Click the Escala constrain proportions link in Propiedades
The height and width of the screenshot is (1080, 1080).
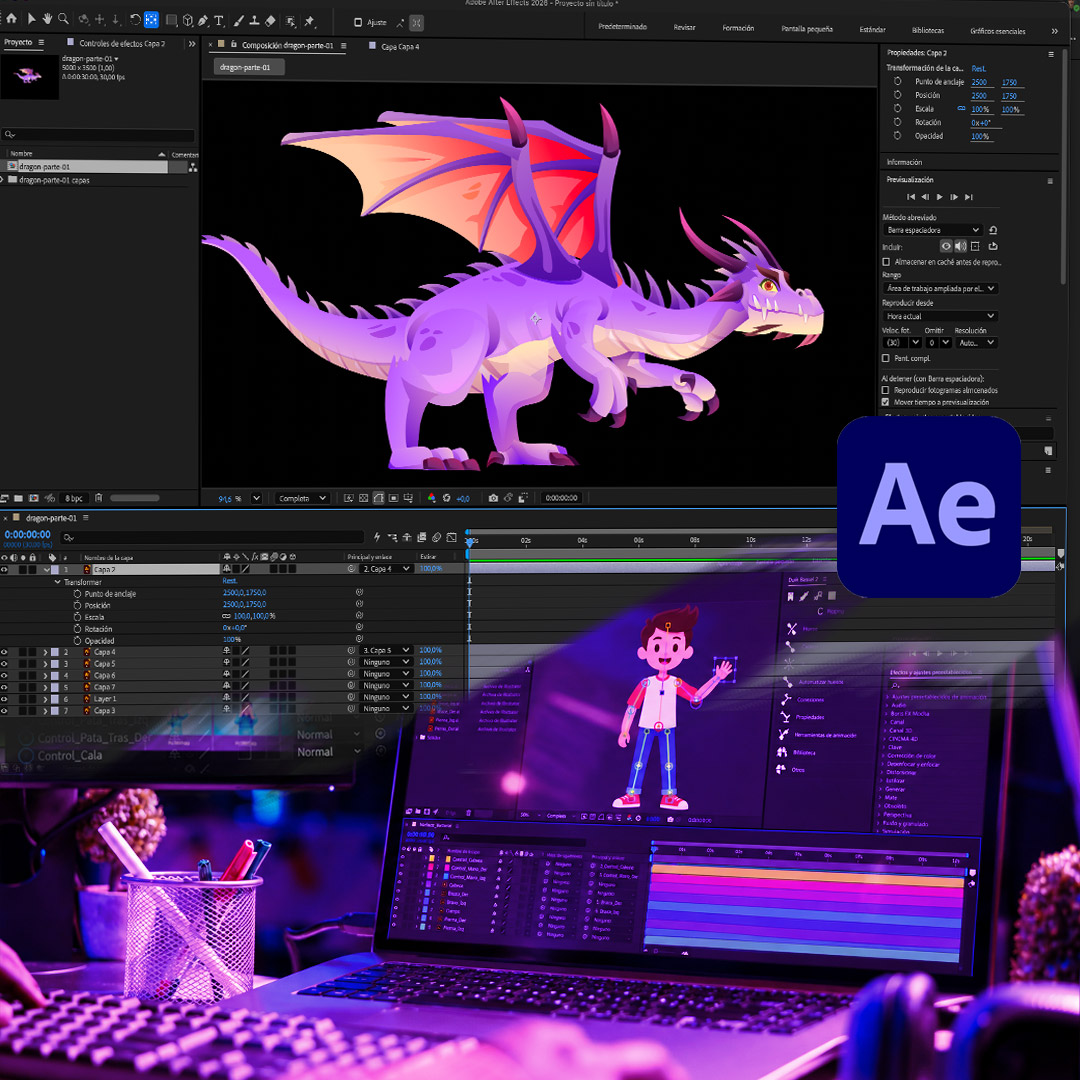pos(961,108)
